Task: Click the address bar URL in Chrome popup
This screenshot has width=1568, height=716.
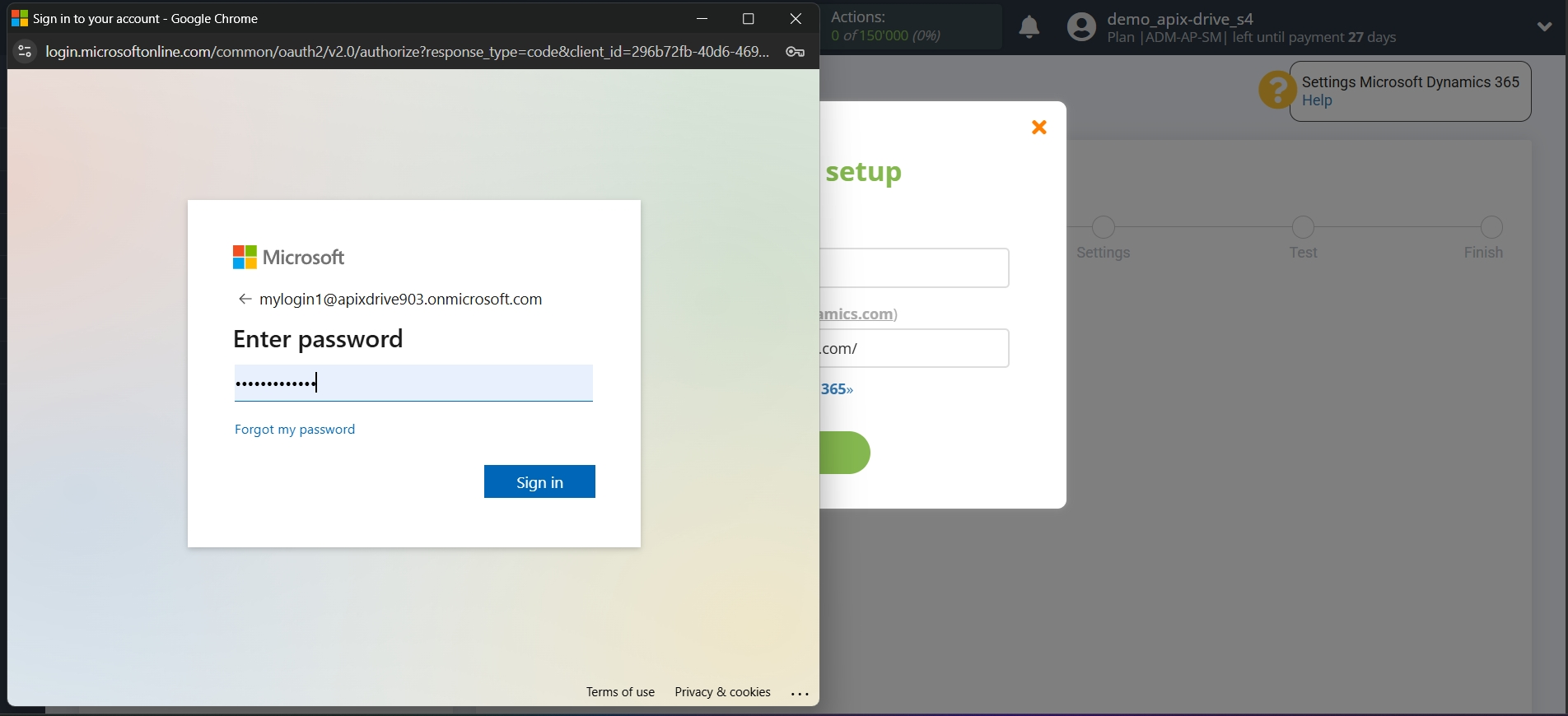Action: click(x=408, y=52)
